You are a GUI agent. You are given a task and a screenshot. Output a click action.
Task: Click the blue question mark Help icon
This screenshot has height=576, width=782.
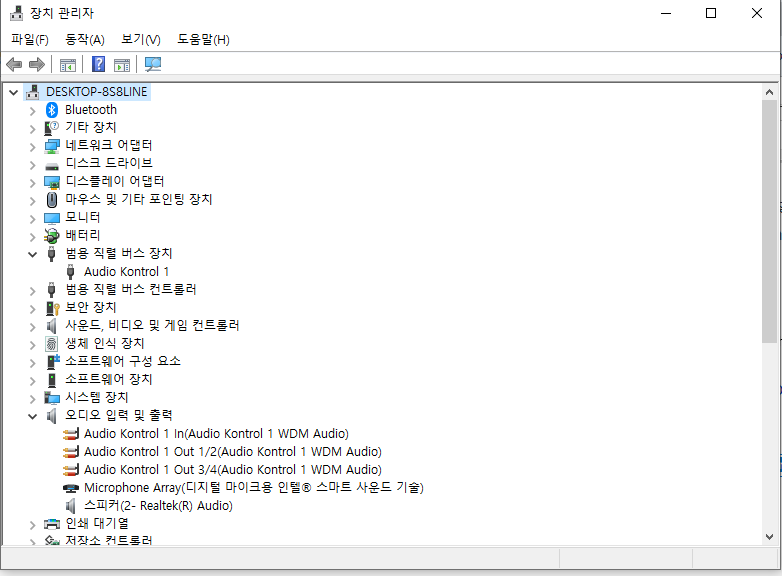[x=99, y=64]
